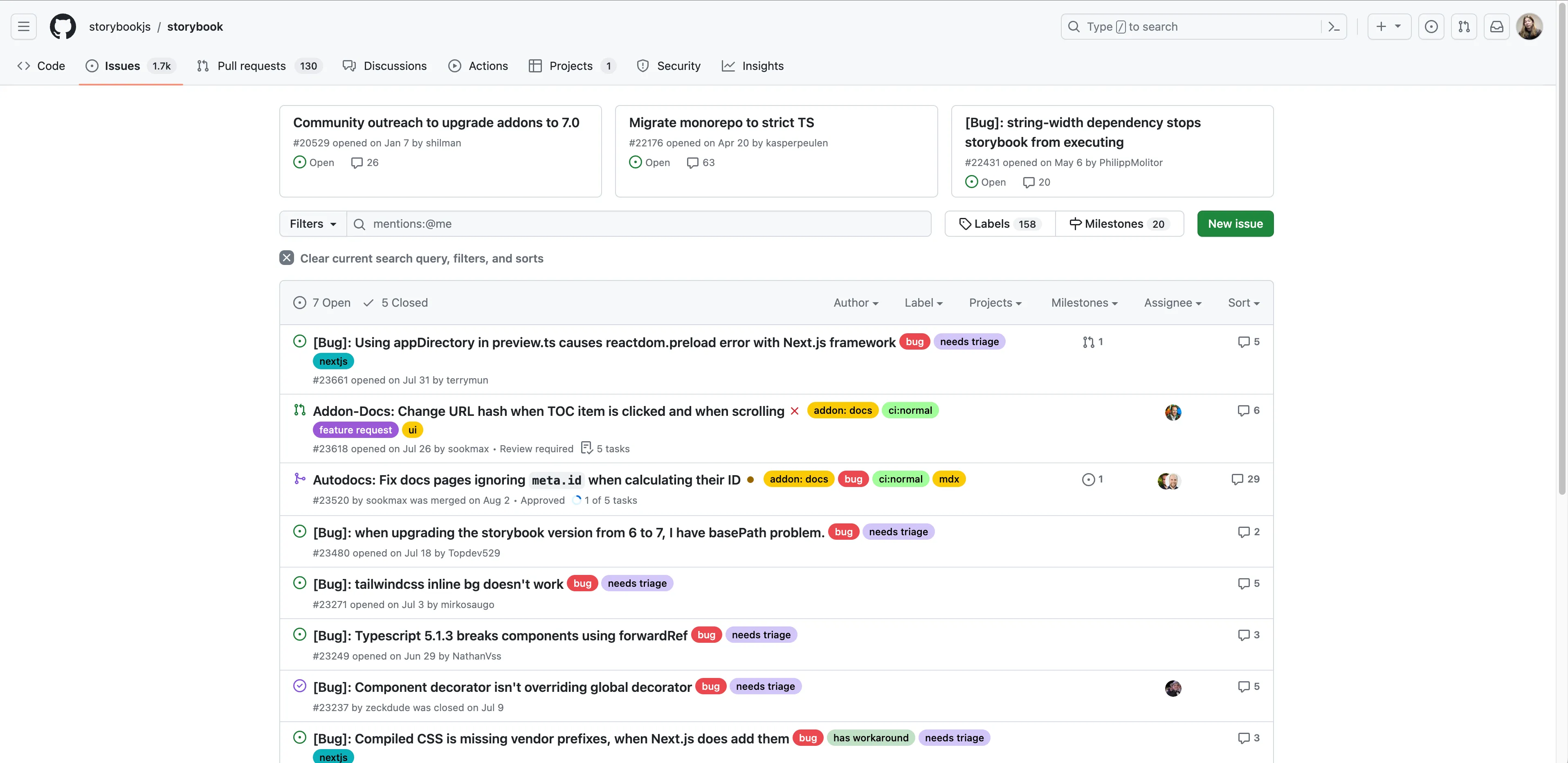Open the Sort dropdown
1568x763 pixels.
click(x=1243, y=303)
